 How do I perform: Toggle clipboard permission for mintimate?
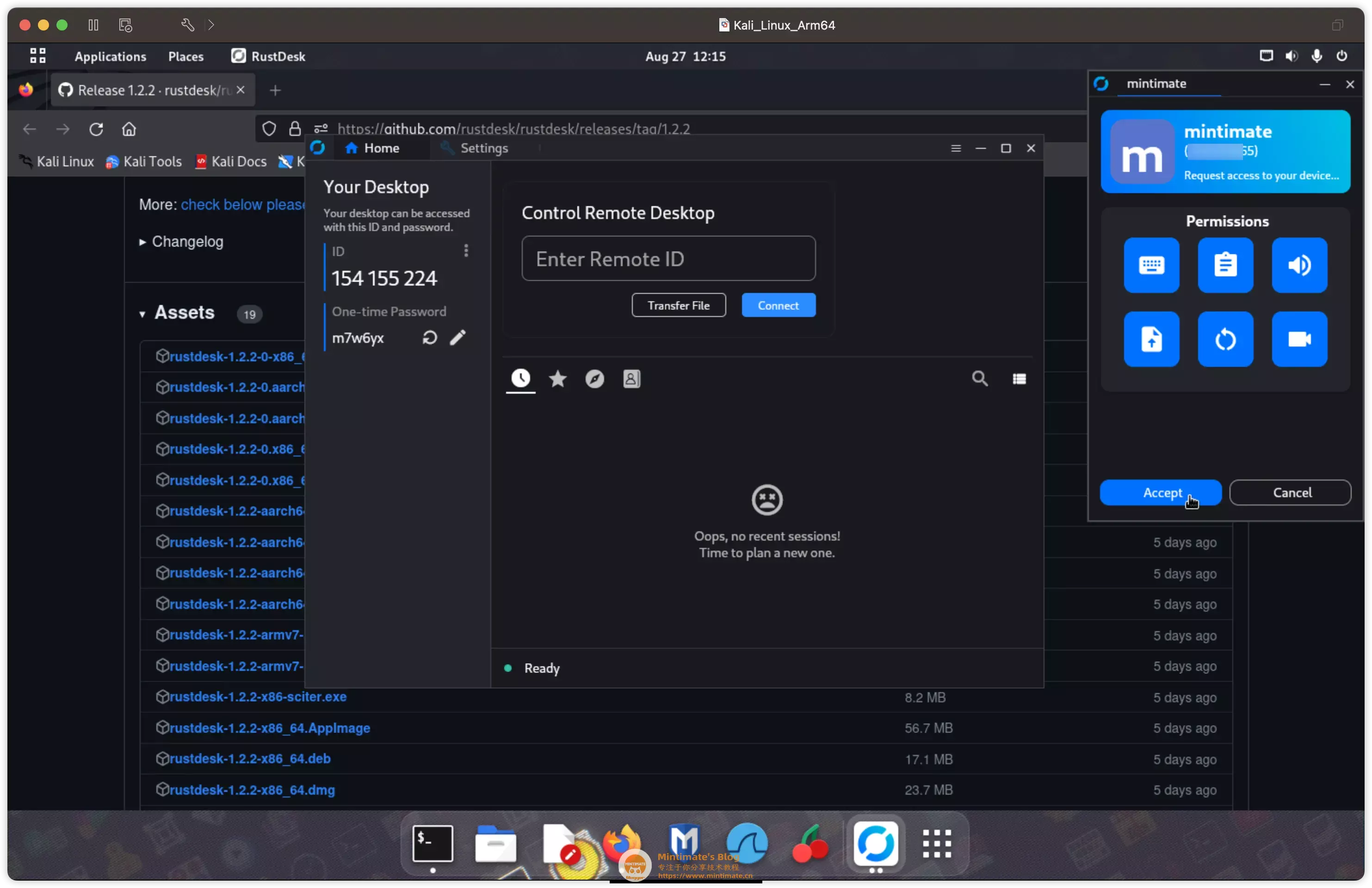point(1225,265)
